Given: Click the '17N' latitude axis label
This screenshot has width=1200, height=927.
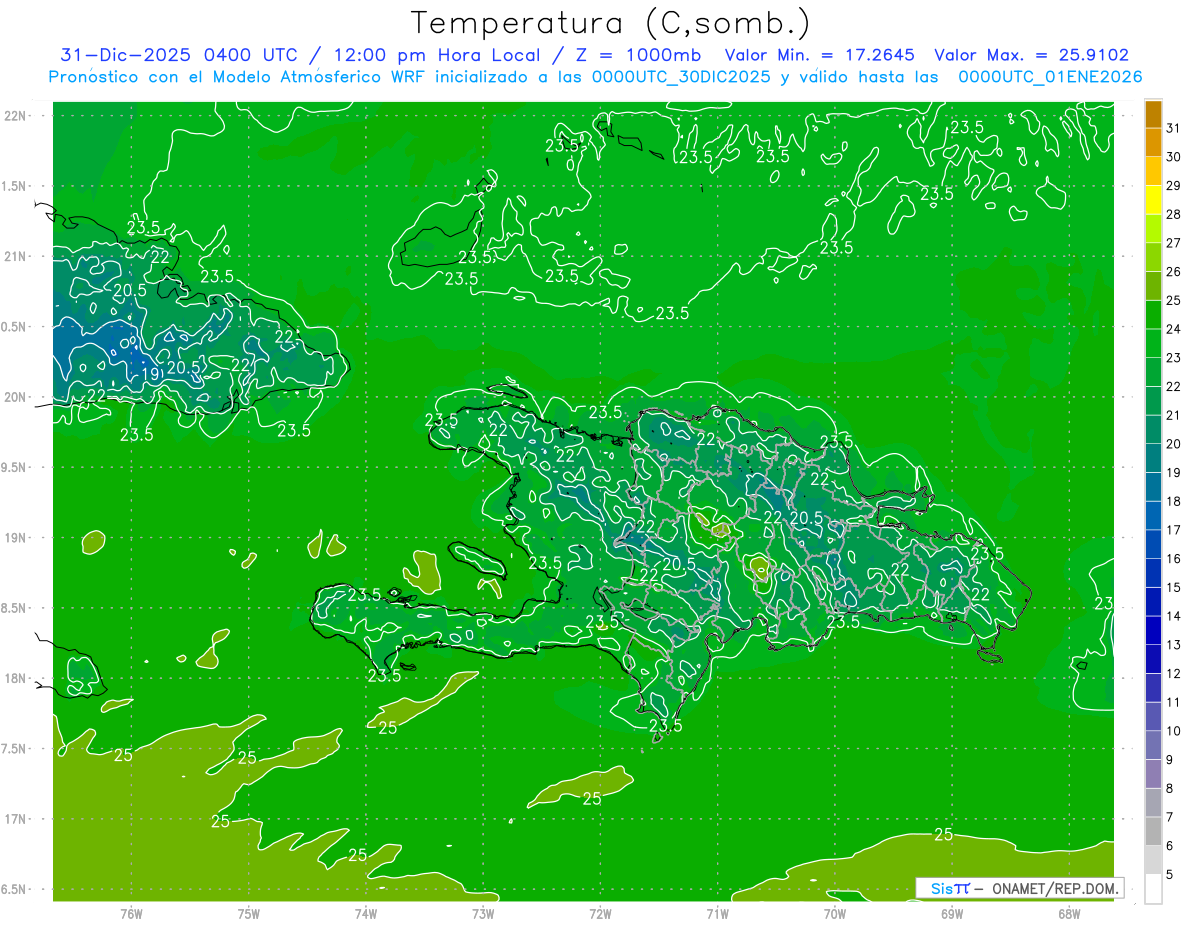Looking at the screenshot, I should point(15,819).
